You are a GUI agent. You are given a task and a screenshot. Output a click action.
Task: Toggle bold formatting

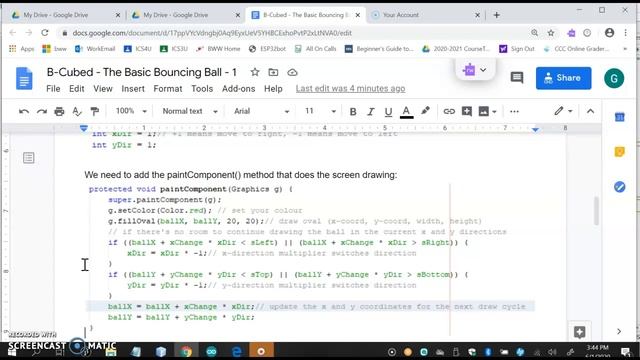coord(353,111)
